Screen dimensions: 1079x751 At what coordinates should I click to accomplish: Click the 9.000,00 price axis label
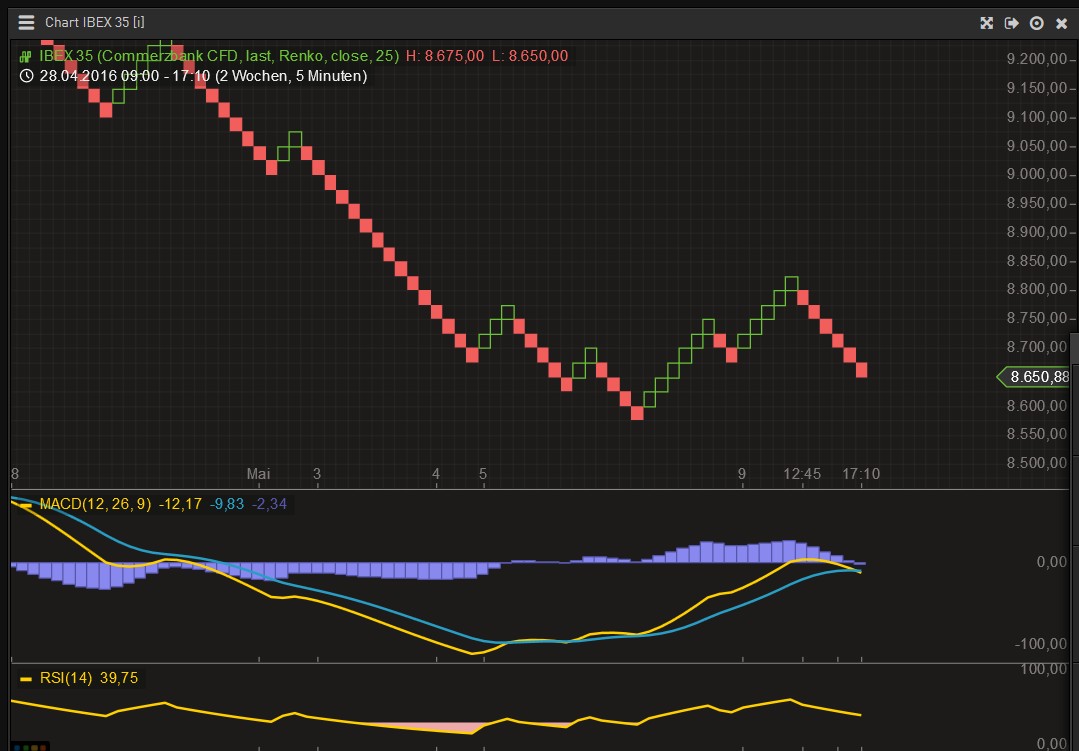1039,174
